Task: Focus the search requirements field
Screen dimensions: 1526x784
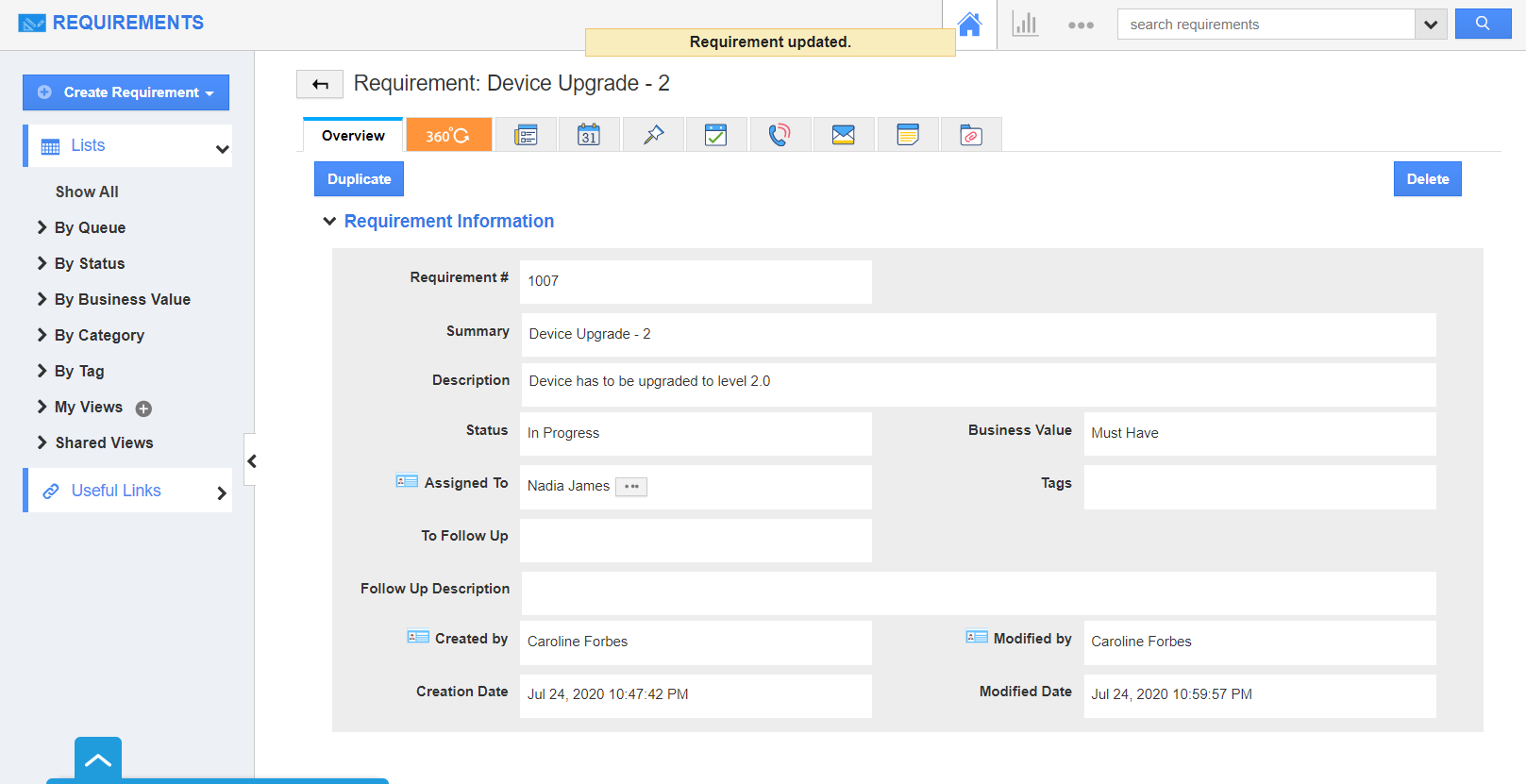Action: pos(1266,25)
